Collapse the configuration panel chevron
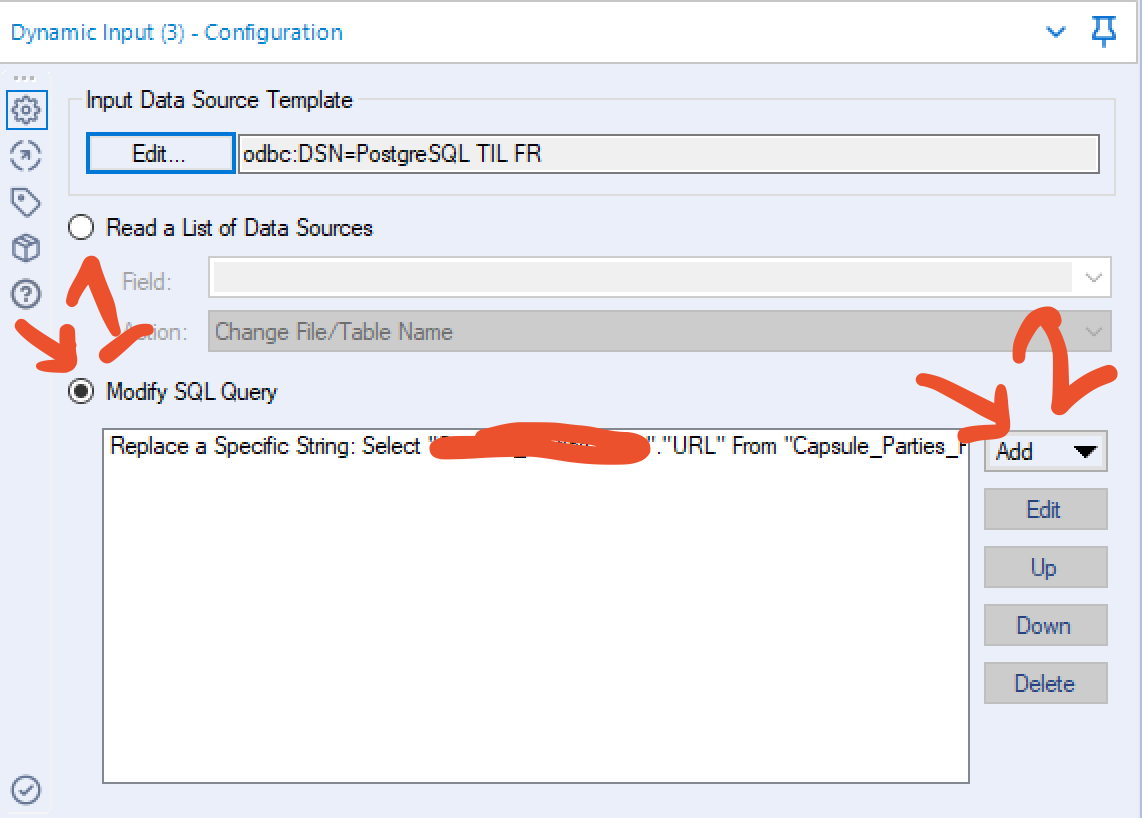 [1056, 32]
